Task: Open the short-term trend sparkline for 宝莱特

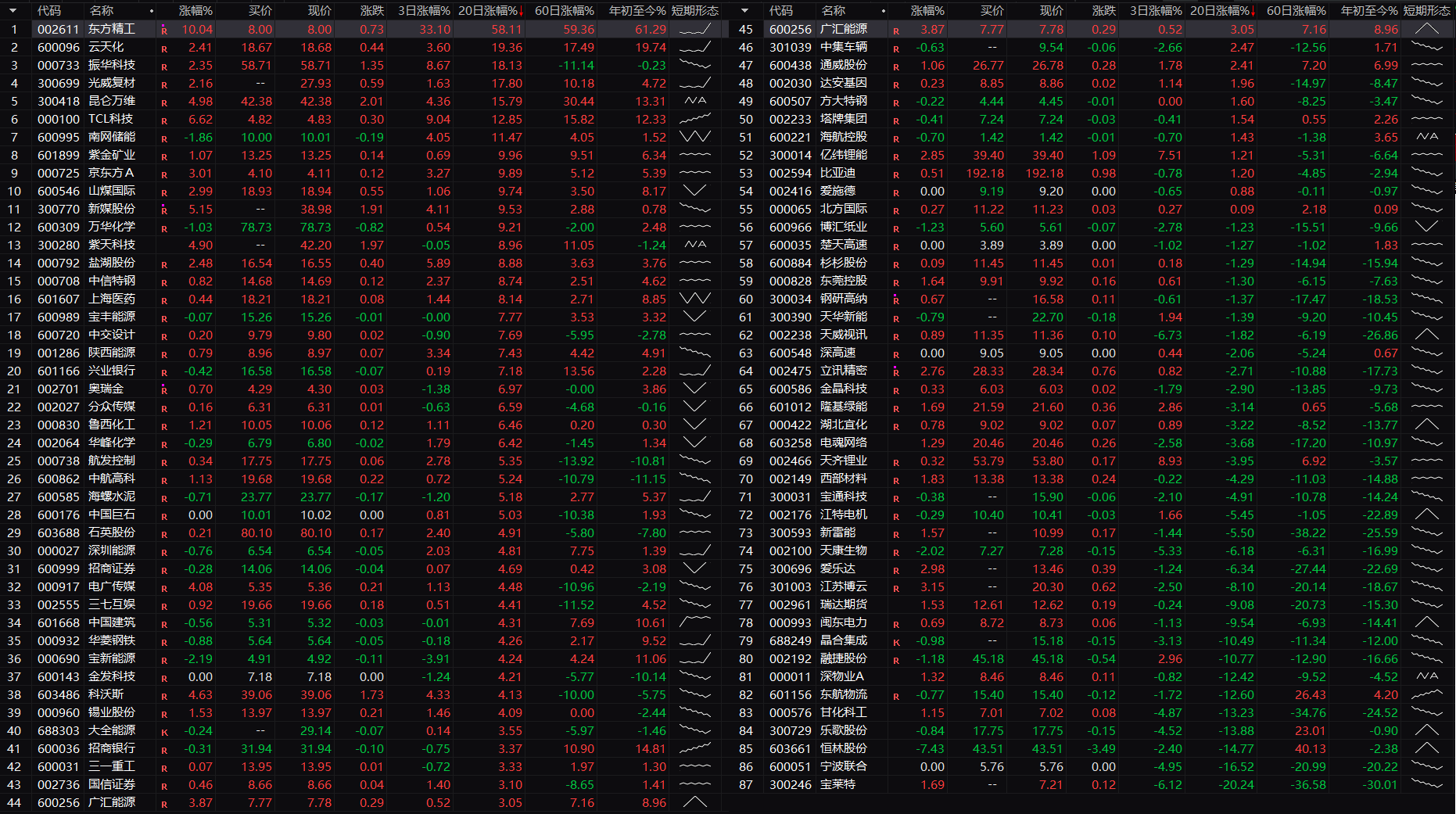Action: pyautogui.click(x=1427, y=784)
